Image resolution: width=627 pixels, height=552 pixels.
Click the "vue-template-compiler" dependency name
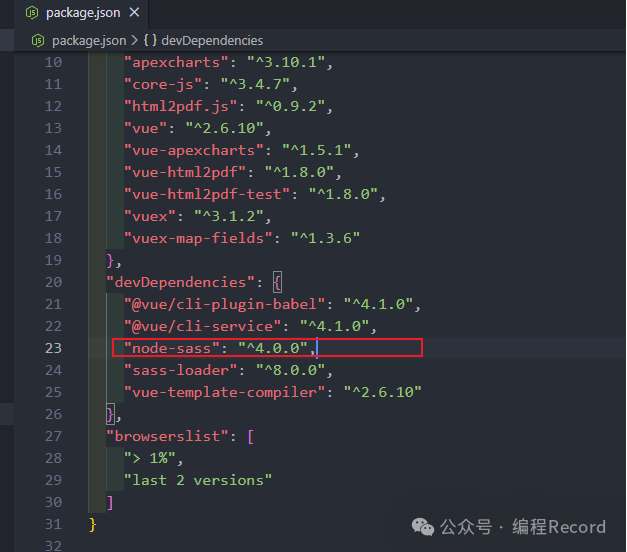(x=225, y=392)
